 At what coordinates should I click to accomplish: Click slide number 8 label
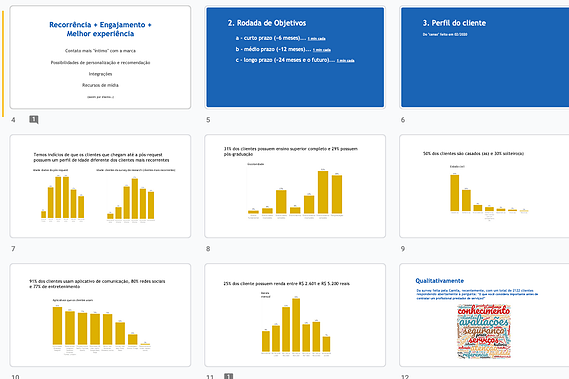pos(208,249)
